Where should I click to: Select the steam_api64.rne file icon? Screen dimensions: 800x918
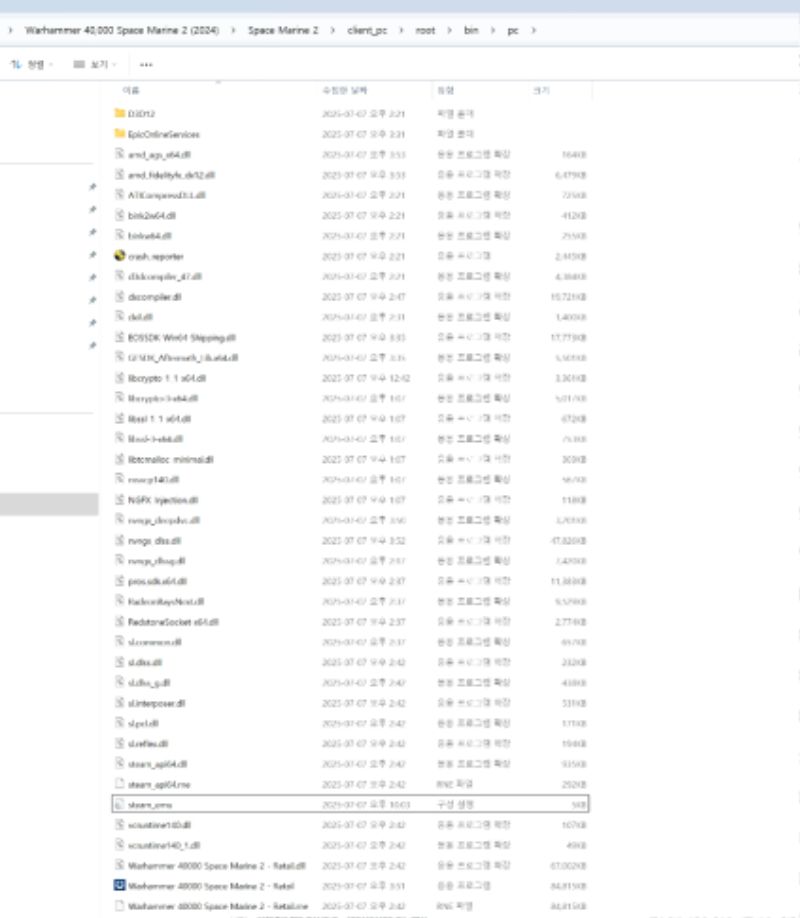point(120,784)
